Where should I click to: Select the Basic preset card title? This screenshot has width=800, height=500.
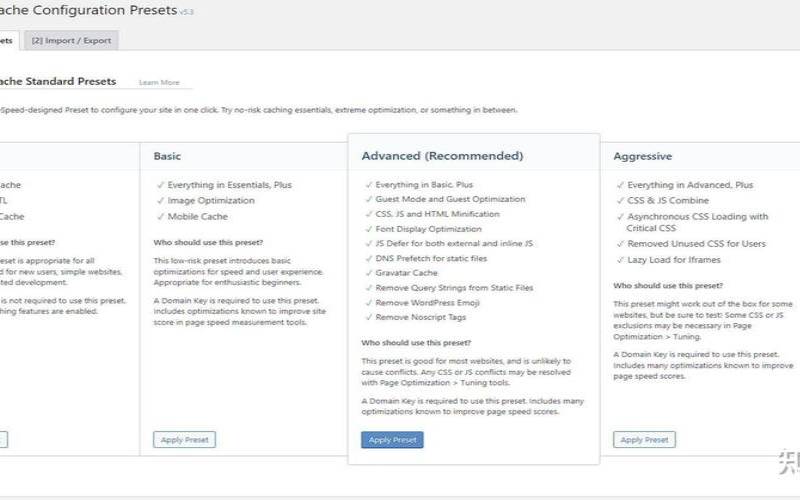coord(167,157)
